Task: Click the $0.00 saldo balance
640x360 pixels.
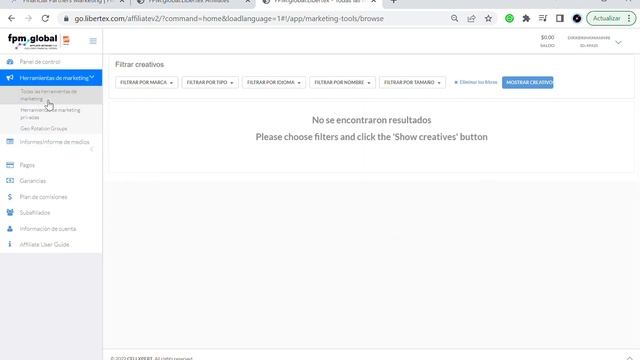Action: 547,41
